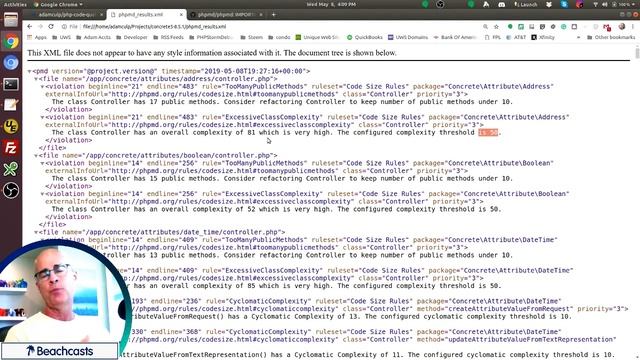Open a new Chrome tab
Screen dimensions: 640x360
coord(273,15)
